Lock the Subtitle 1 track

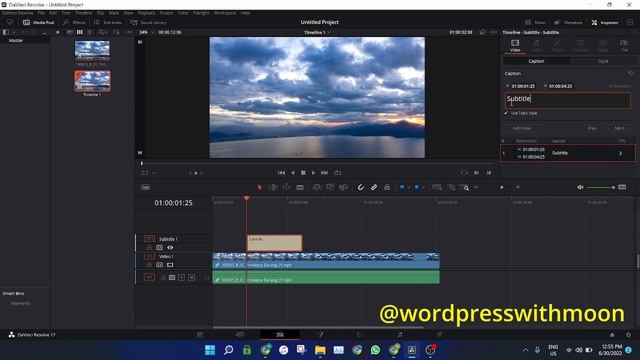point(149,248)
